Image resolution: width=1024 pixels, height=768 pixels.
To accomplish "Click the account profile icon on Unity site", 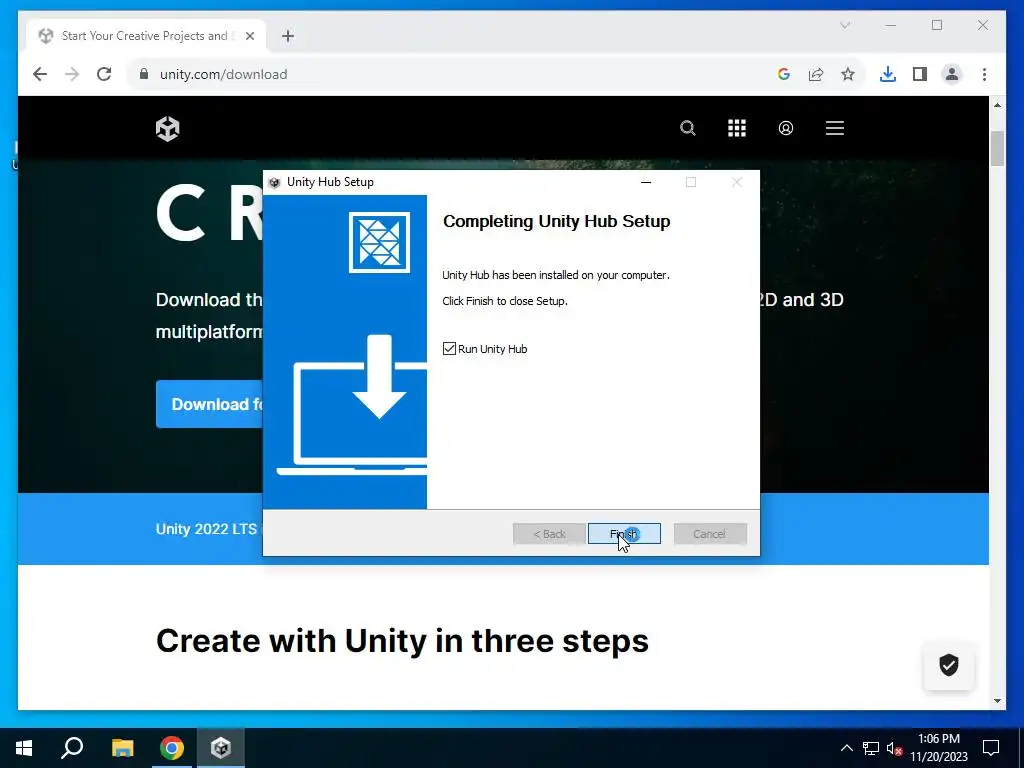I will pyautogui.click(x=786, y=128).
